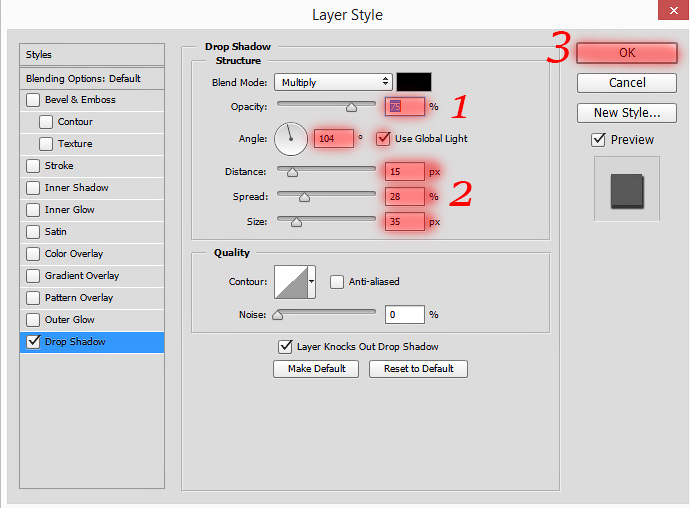Tick the Contour effect checkbox

tap(46, 122)
